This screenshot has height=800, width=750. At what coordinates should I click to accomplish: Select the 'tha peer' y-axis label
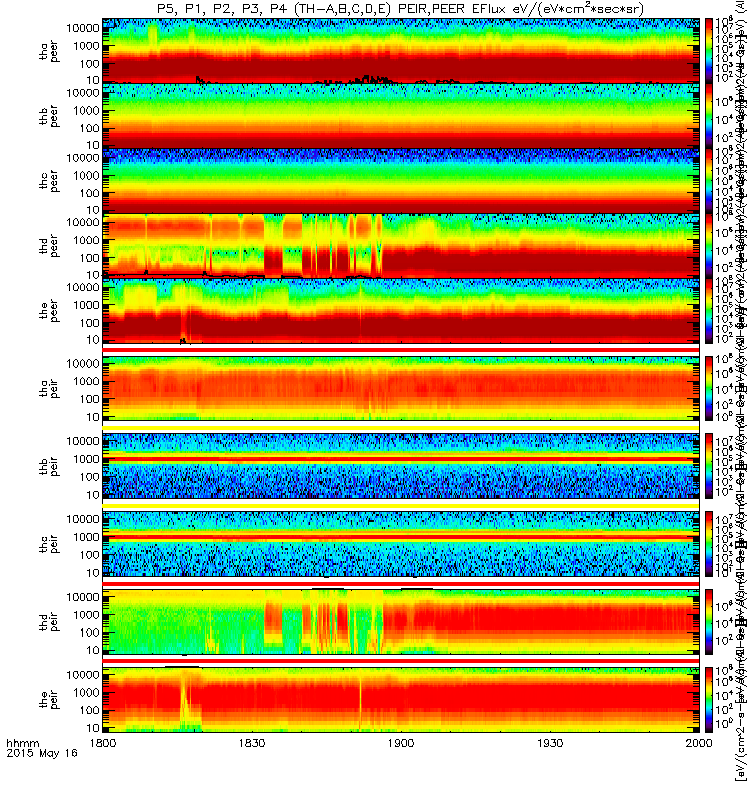coord(49,51)
